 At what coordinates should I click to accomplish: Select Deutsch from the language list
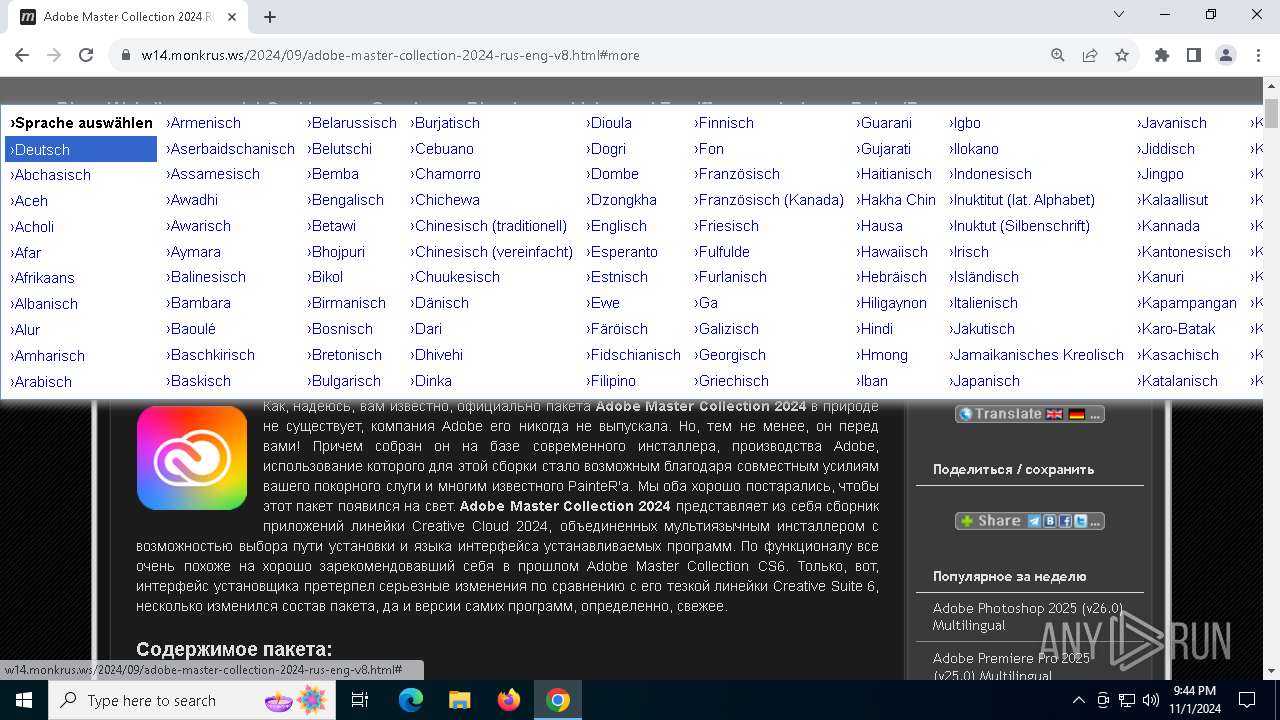(x=81, y=150)
